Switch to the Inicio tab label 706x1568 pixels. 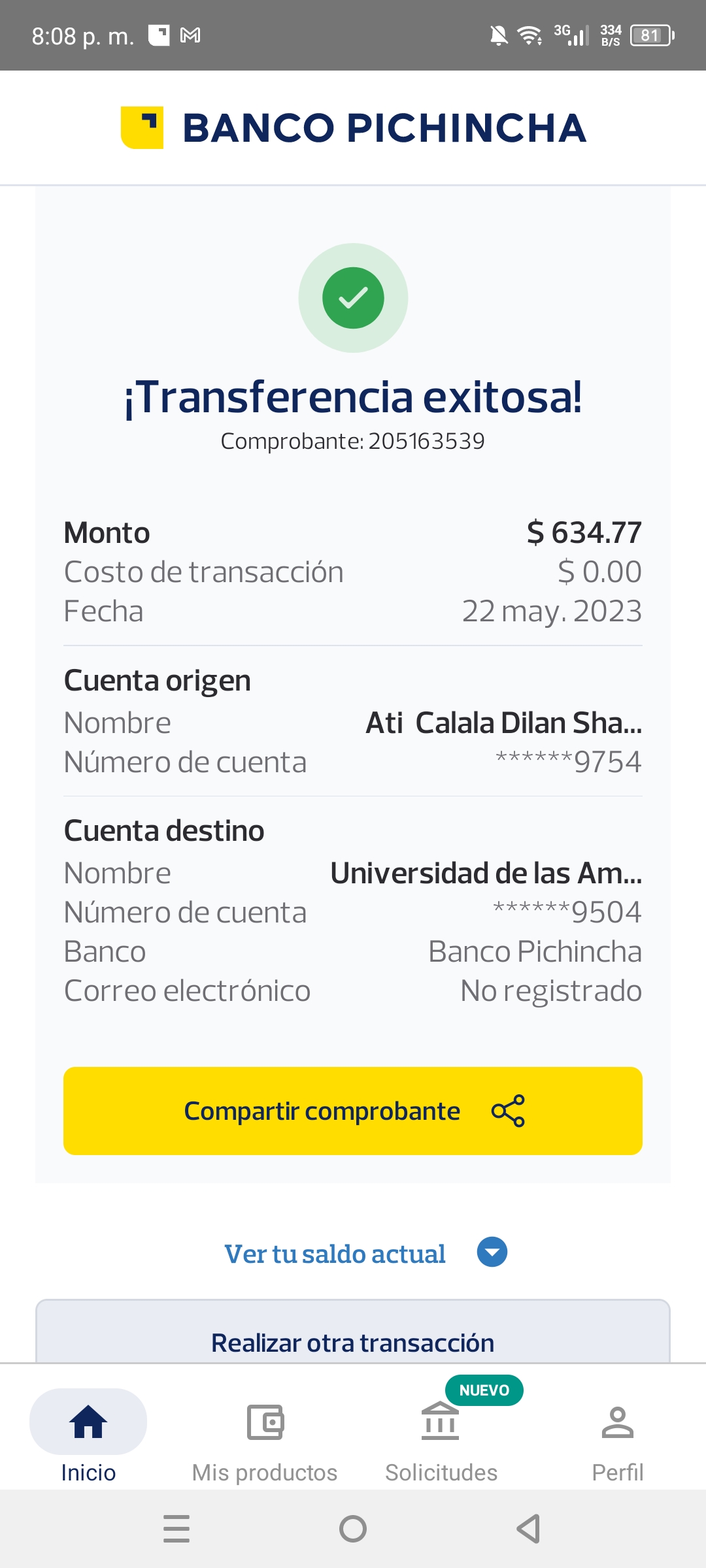(88, 1473)
